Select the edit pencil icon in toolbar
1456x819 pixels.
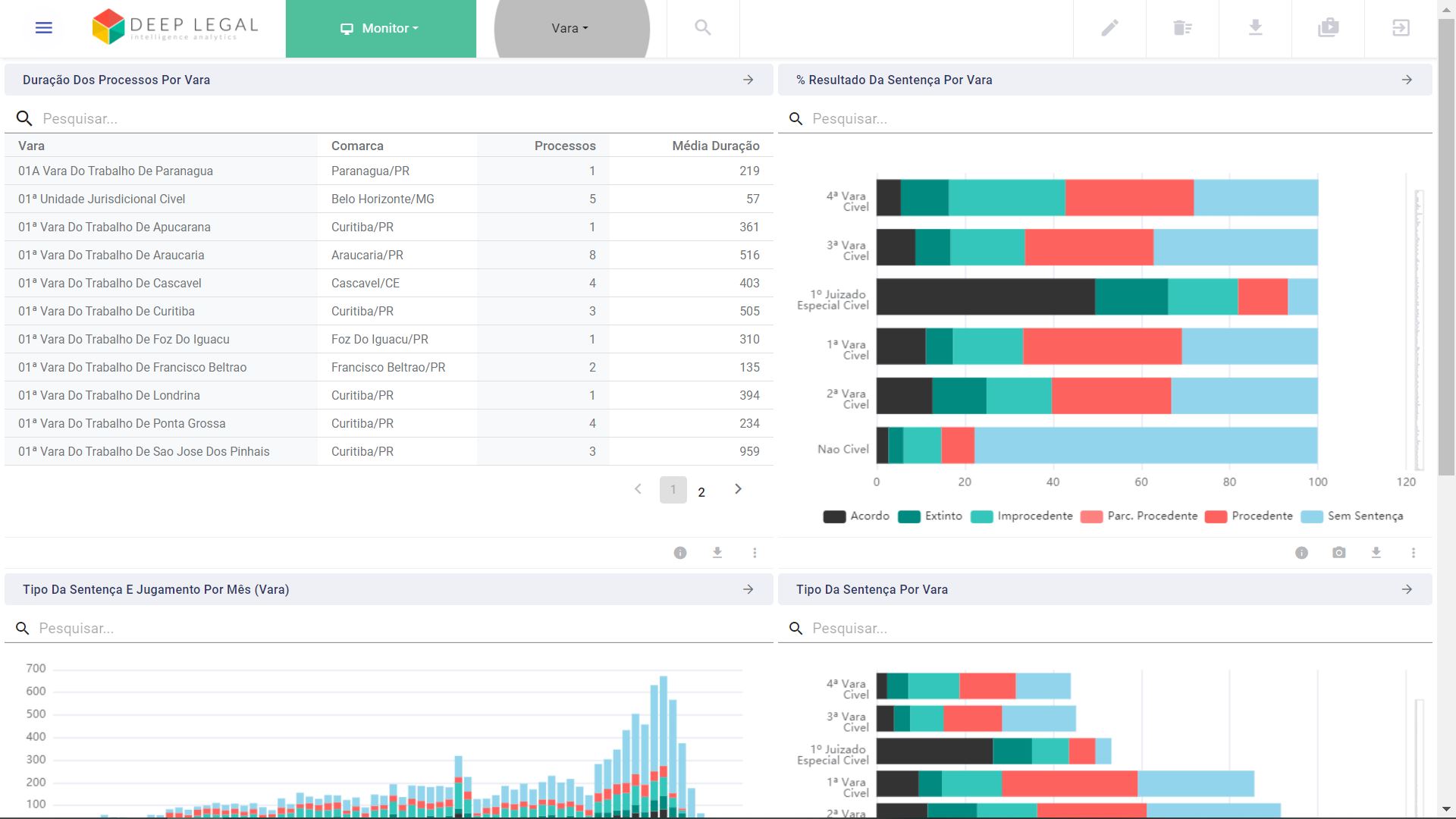click(x=1109, y=27)
